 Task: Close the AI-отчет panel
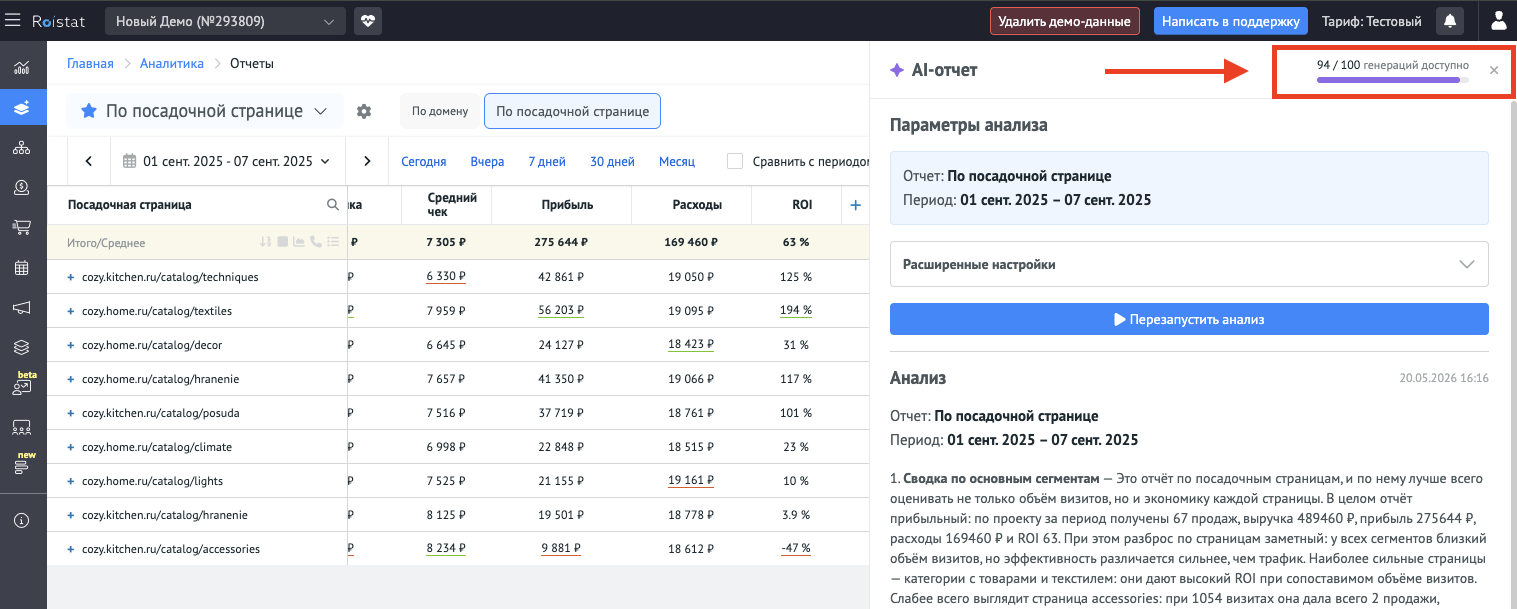coord(1494,70)
